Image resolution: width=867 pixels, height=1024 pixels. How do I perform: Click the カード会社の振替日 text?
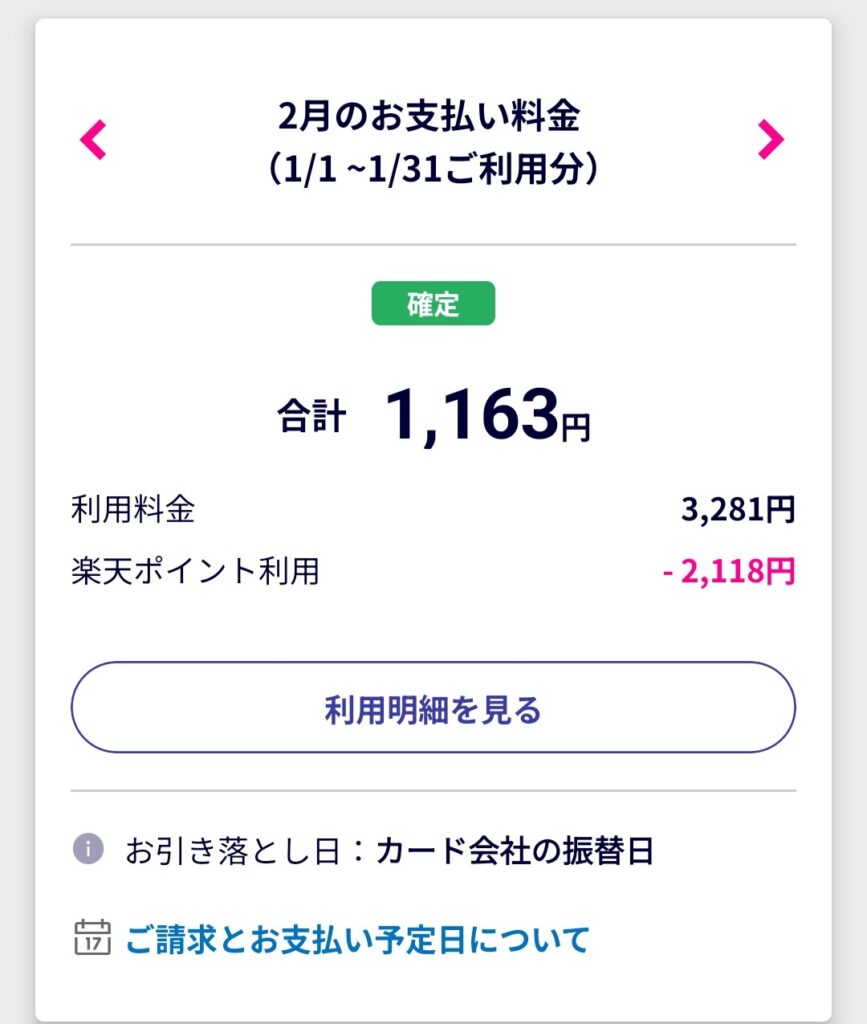pyautogui.click(x=515, y=851)
